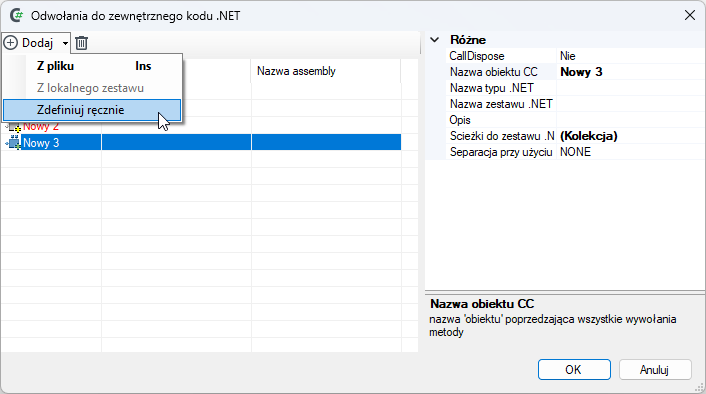This screenshot has width=706, height=394.
Task: Choose 'Z pliku' menu entry
Action: 92,66
